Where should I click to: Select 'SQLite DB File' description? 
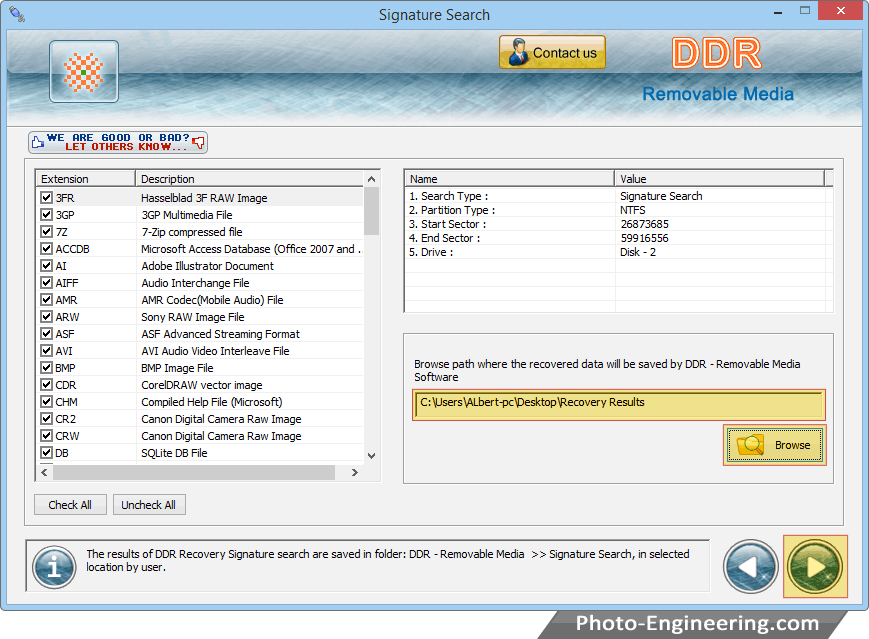(x=174, y=453)
